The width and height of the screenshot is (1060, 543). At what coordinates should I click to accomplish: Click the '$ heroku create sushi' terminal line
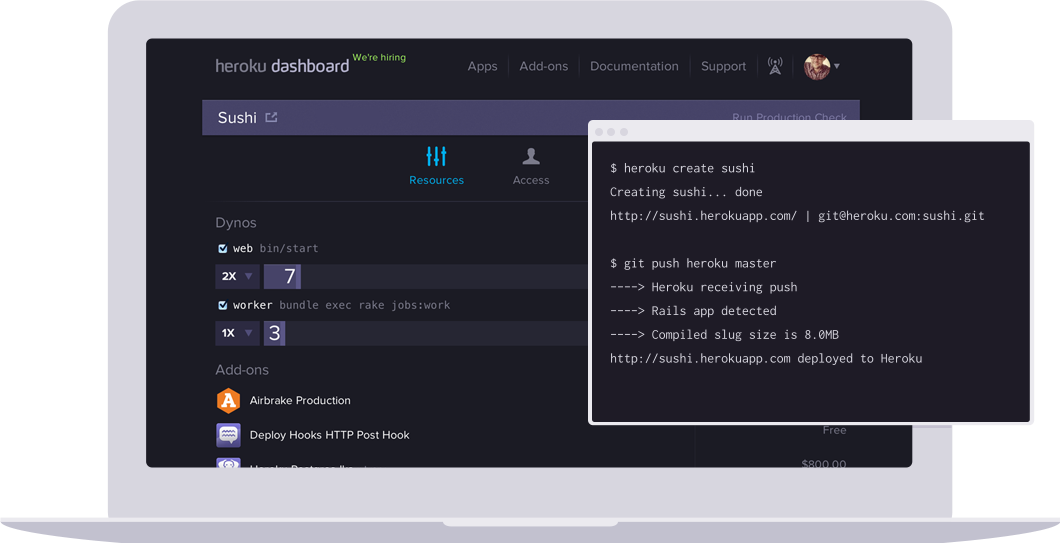(682, 168)
